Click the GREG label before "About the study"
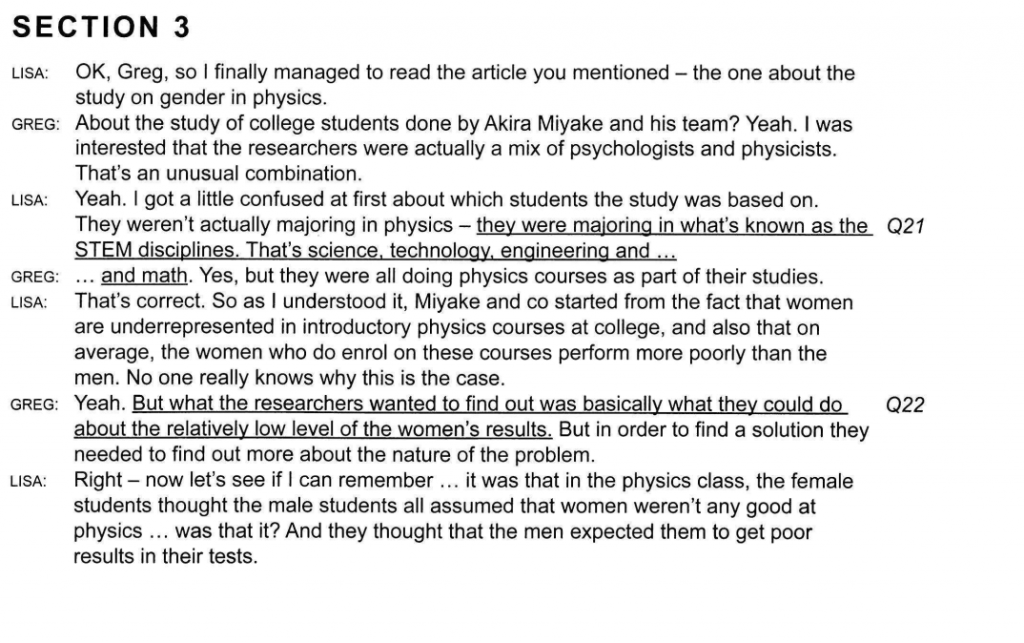This screenshot has height=643, width=1024. (35, 126)
